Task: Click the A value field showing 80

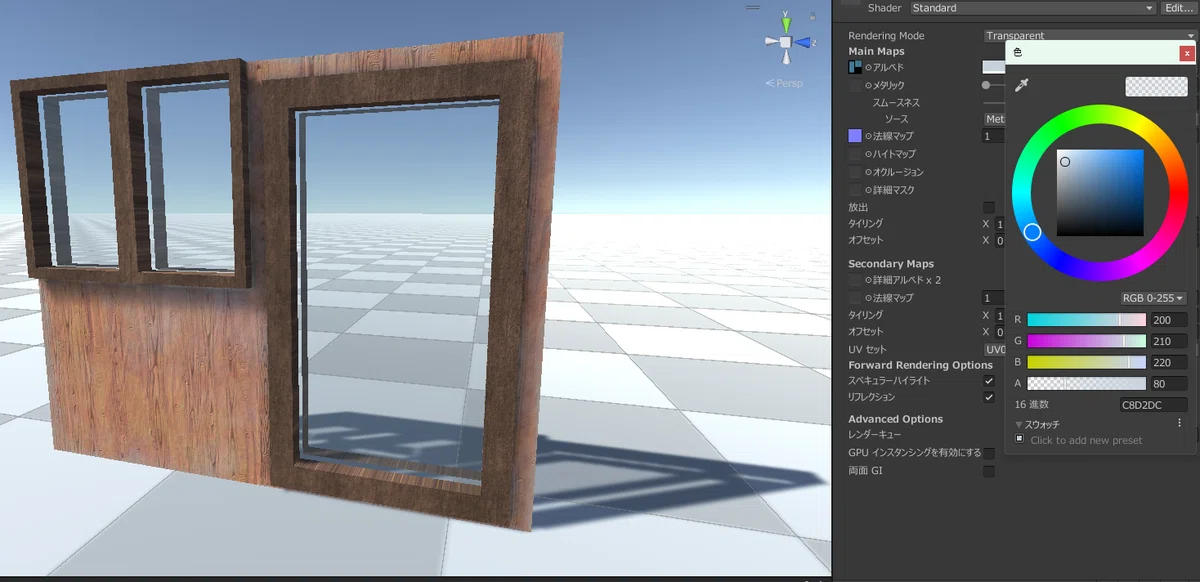Action: point(1168,383)
